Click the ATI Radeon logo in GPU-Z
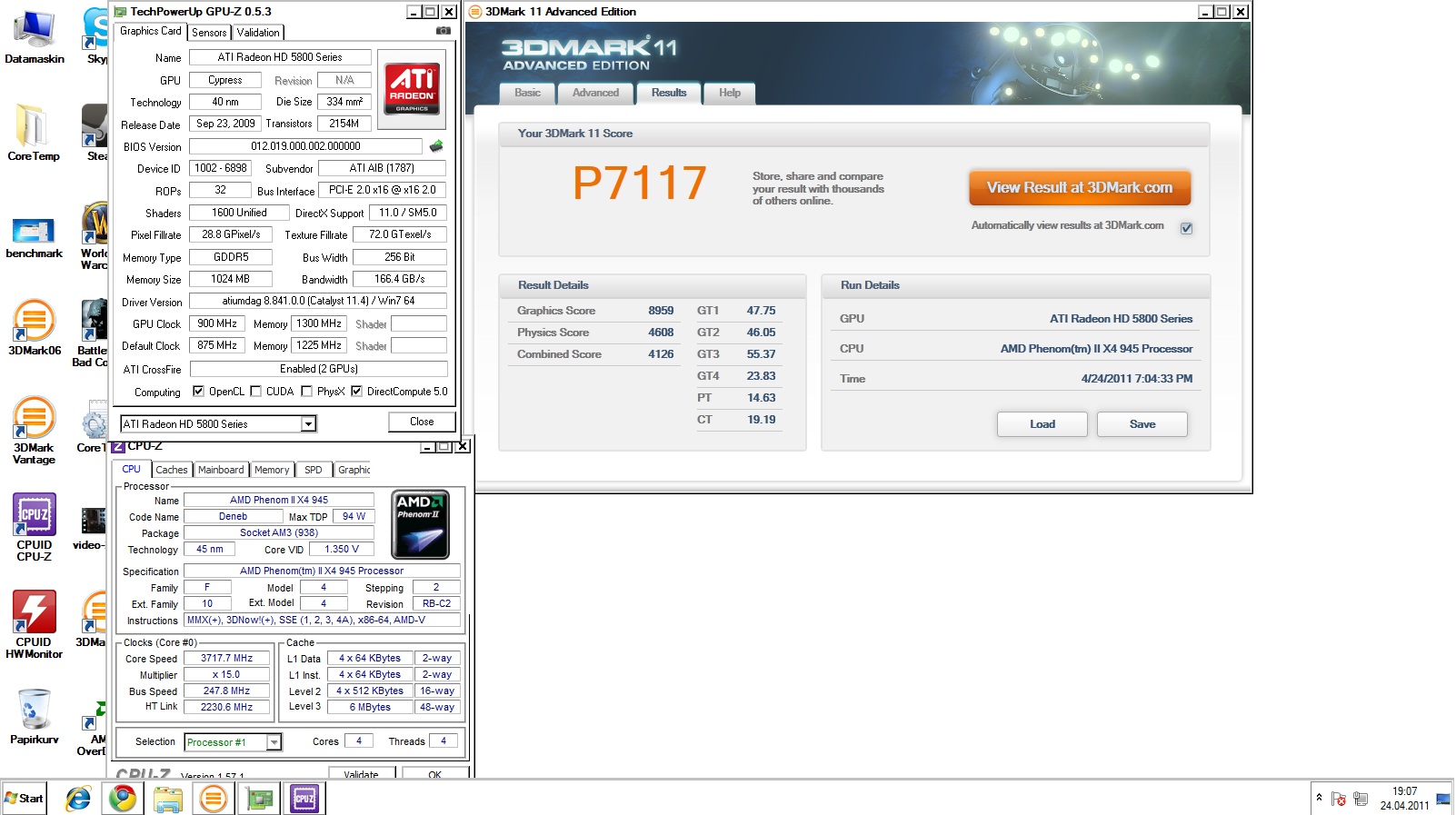Image resolution: width=1456 pixels, height=815 pixels. coord(412,88)
